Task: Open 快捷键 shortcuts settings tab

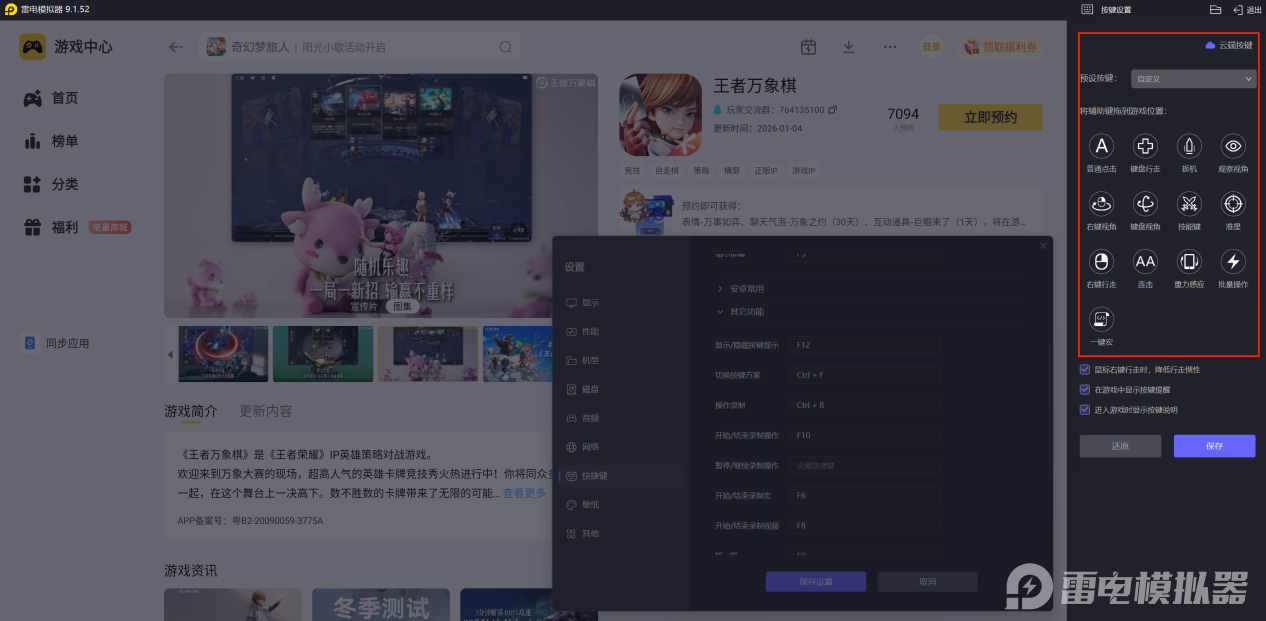Action: coord(620,476)
